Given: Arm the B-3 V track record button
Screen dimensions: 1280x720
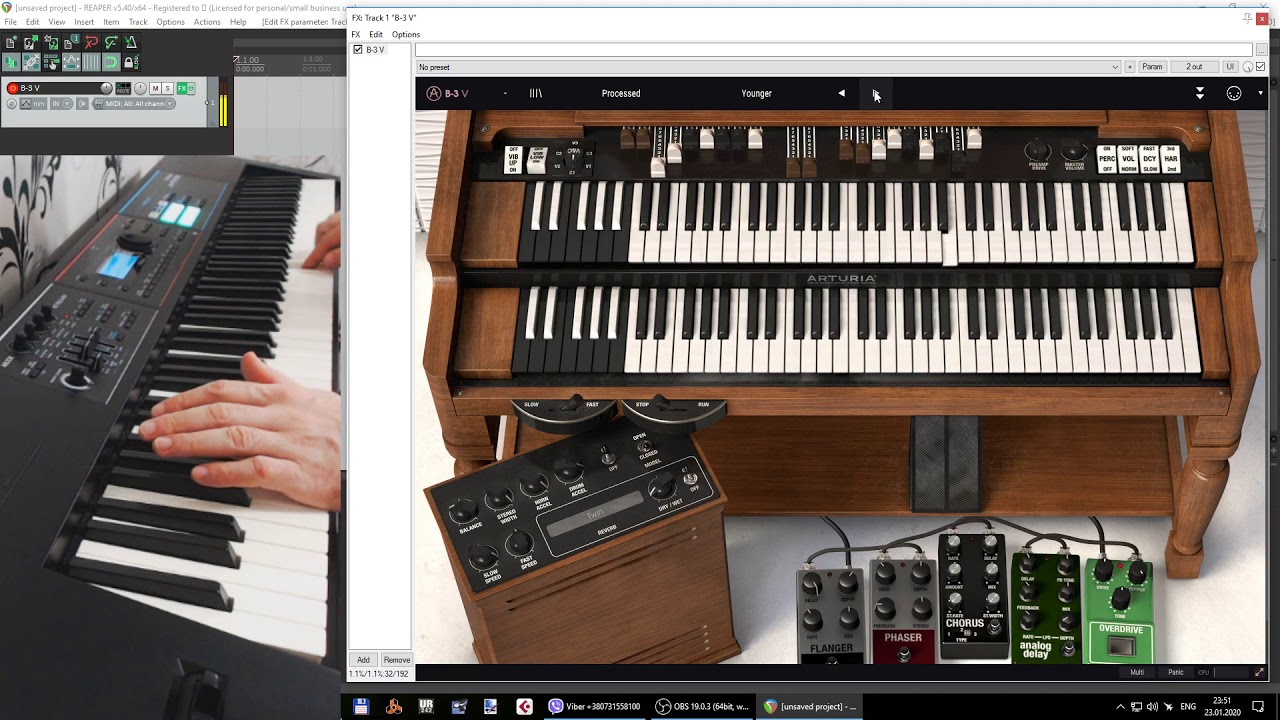Looking at the screenshot, I should [13, 88].
